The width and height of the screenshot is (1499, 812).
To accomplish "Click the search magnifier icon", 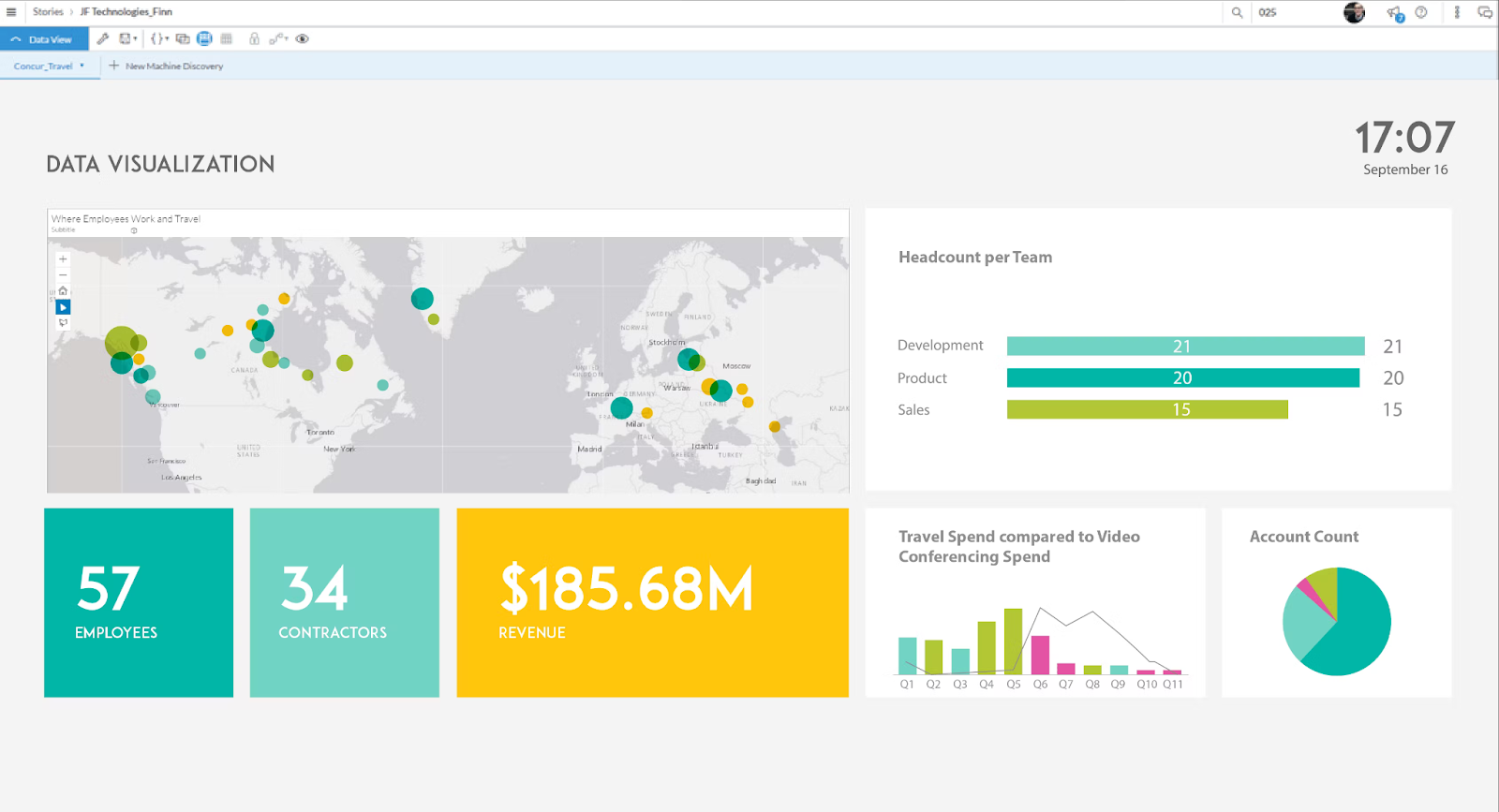I will [x=1237, y=12].
